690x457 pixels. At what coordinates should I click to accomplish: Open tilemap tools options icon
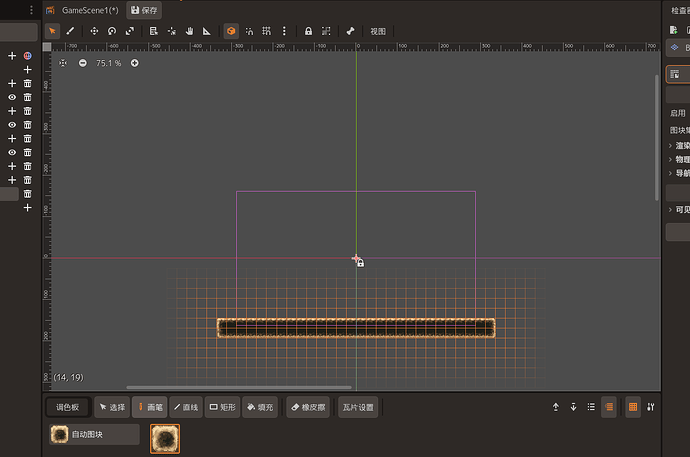(x=651, y=407)
